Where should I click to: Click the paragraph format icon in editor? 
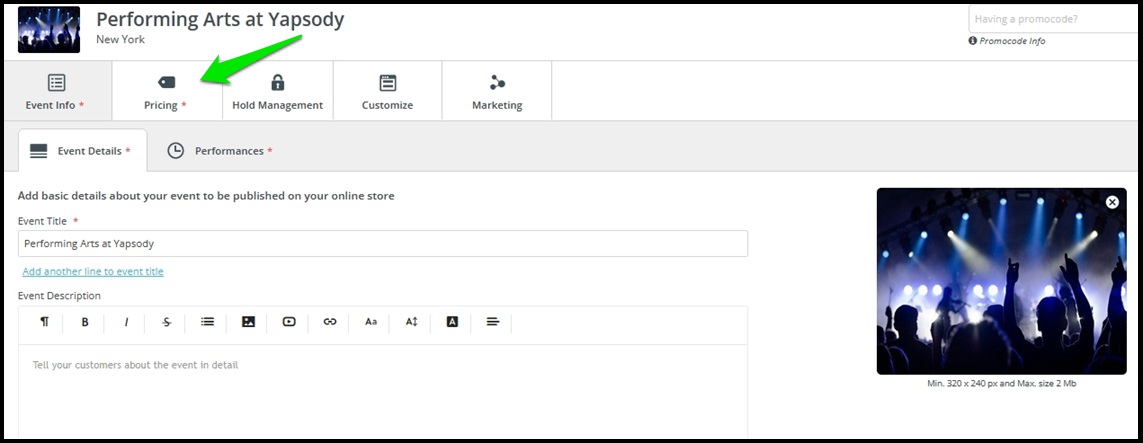click(44, 321)
